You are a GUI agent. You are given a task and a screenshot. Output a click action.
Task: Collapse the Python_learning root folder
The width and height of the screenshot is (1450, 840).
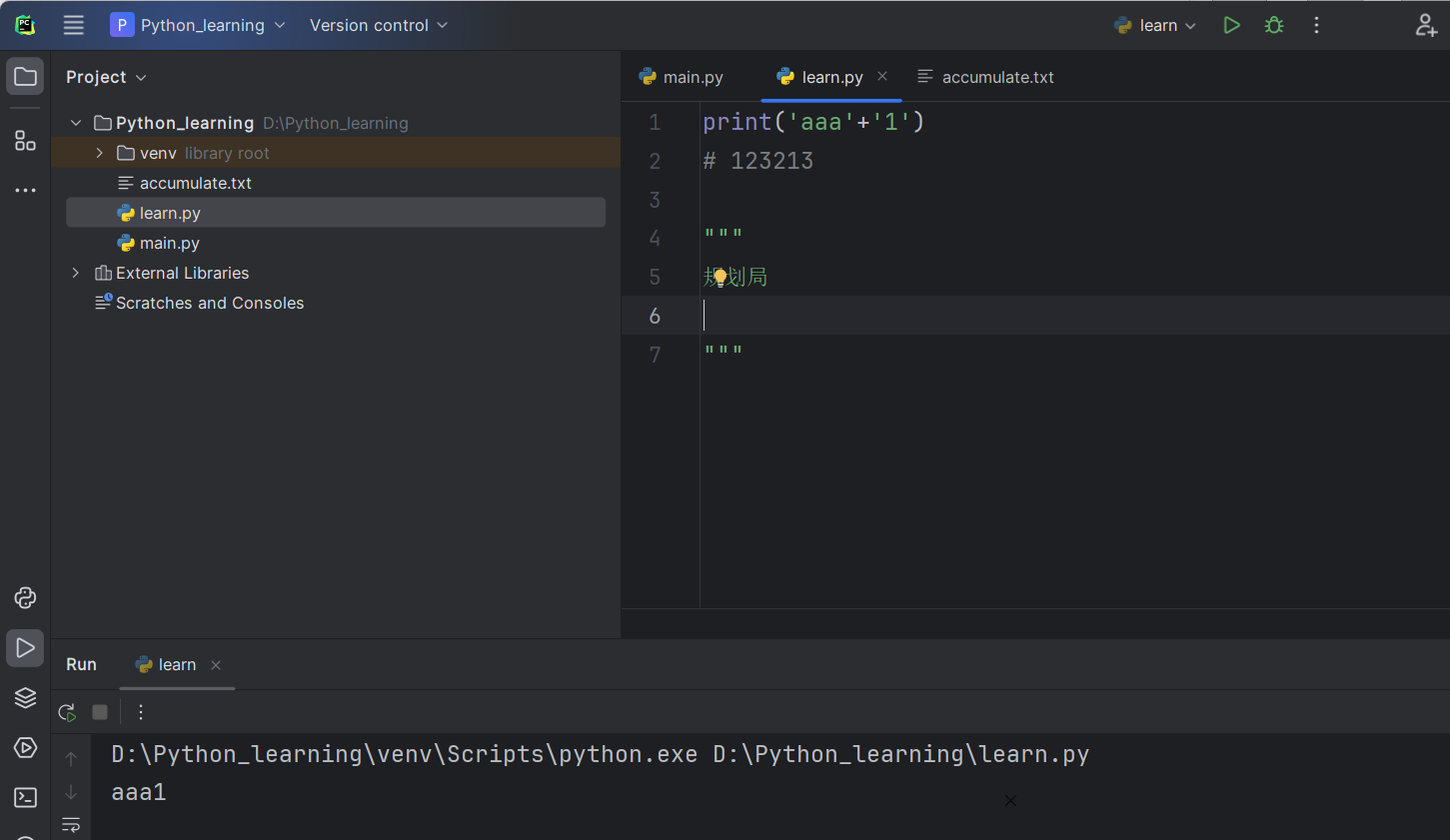(76, 123)
